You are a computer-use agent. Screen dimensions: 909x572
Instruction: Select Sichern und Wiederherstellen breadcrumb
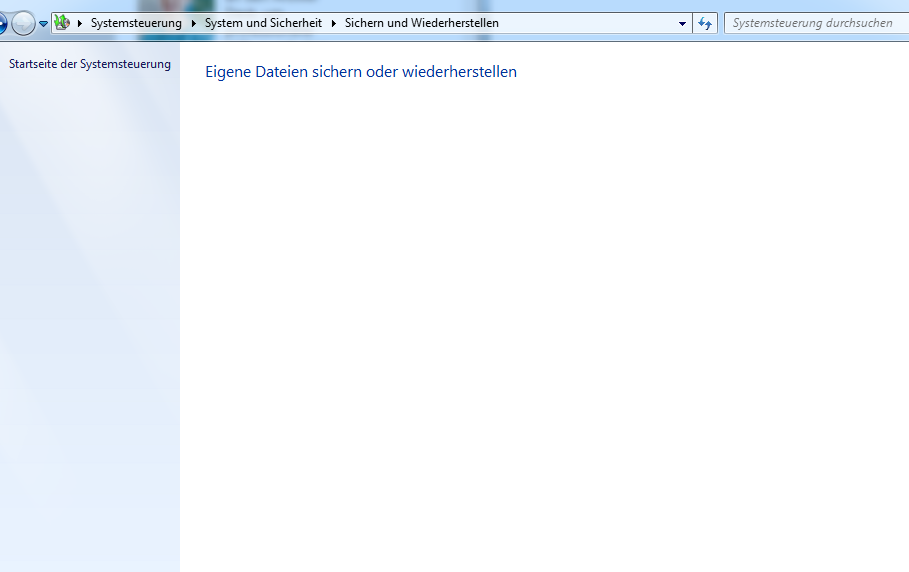pos(421,23)
